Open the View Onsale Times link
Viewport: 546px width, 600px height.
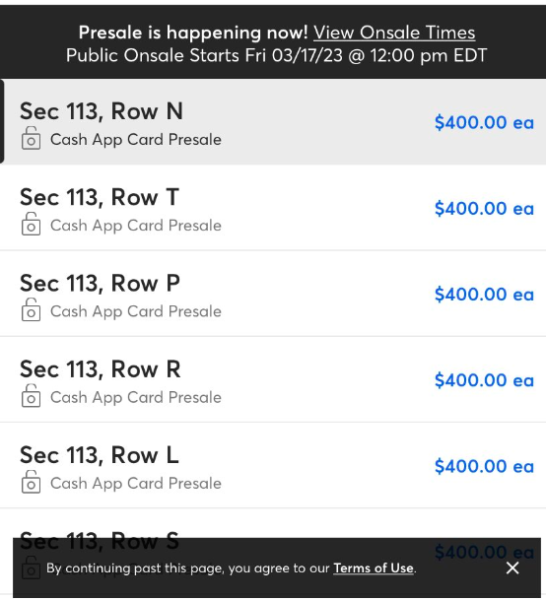394,33
